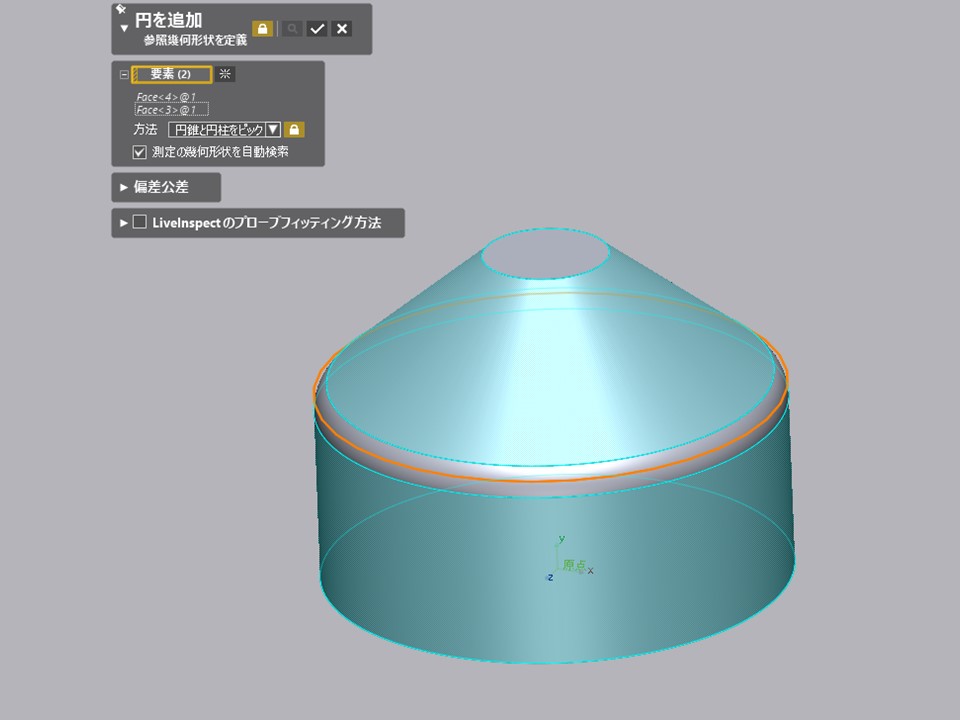Toggle the lock icon beside the 方法 dropdown
960x720 pixels.
click(294, 130)
